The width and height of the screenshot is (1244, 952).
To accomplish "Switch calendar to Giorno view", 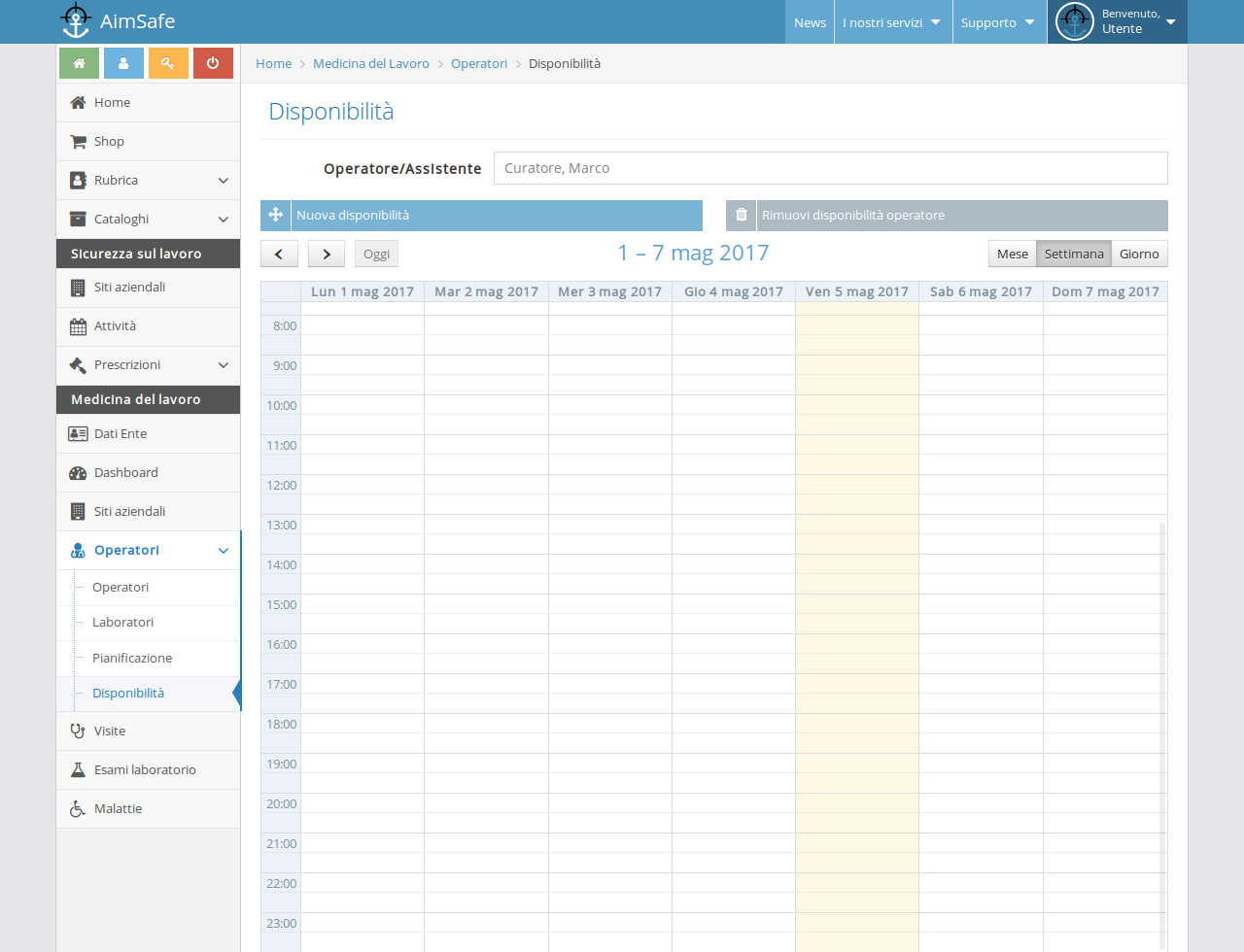I will pos(1139,254).
